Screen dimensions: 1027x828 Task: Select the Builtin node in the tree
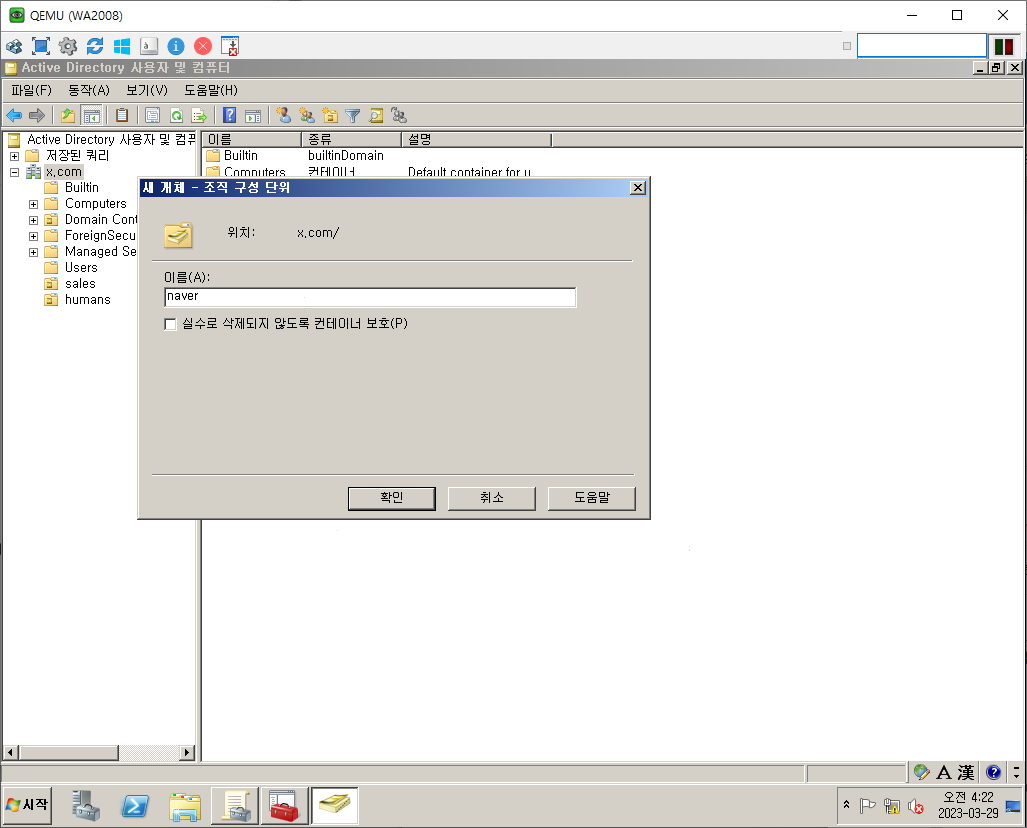point(81,188)
